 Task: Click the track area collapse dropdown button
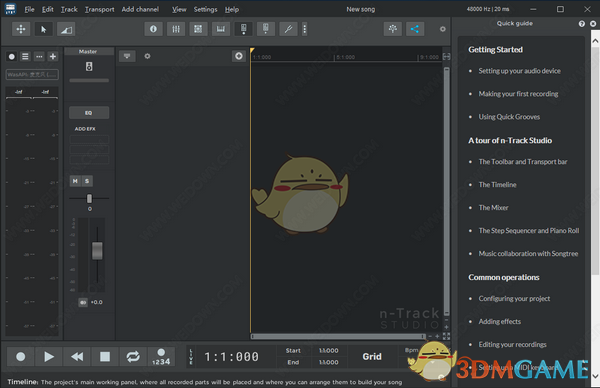point(127,56)
